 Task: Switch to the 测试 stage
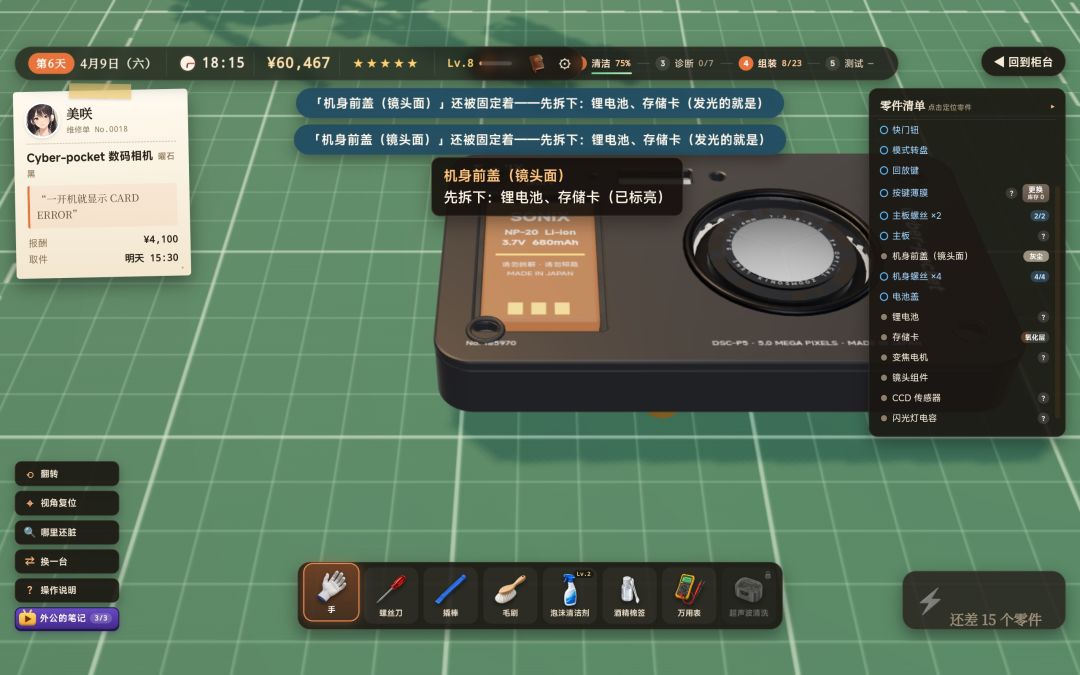850,63
